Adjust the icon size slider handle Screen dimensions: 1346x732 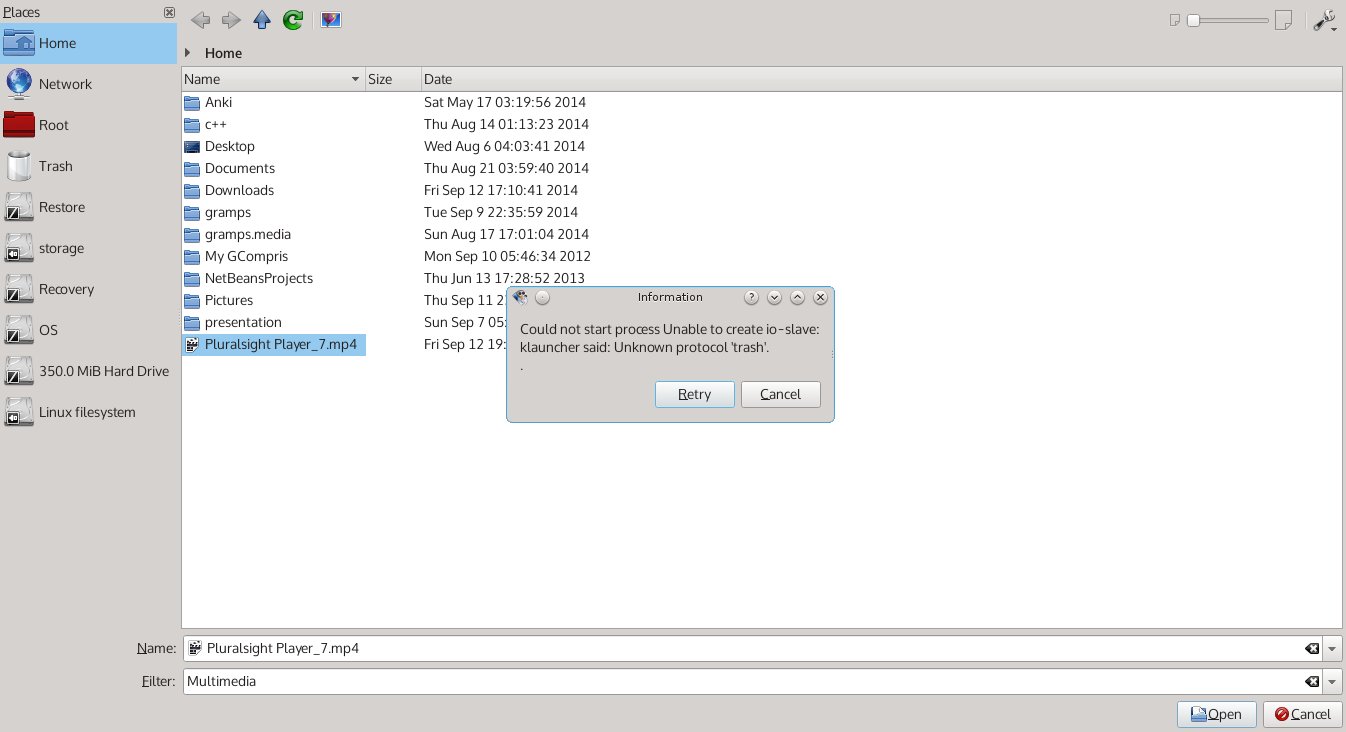1193,20
